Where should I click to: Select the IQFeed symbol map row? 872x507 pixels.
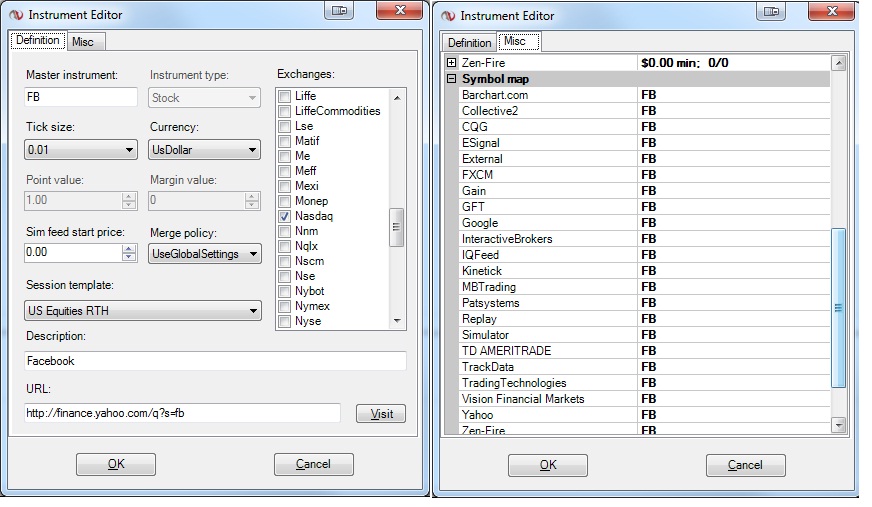[x=645, y=255]
